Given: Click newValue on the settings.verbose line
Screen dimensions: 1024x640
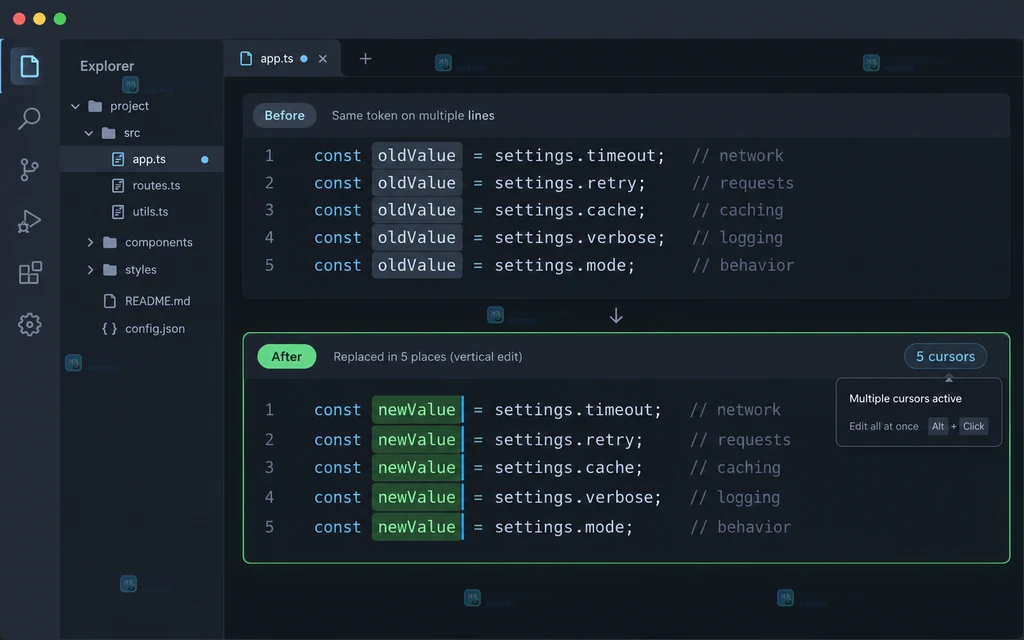Looking at the screenshot, I should point(417,497).
